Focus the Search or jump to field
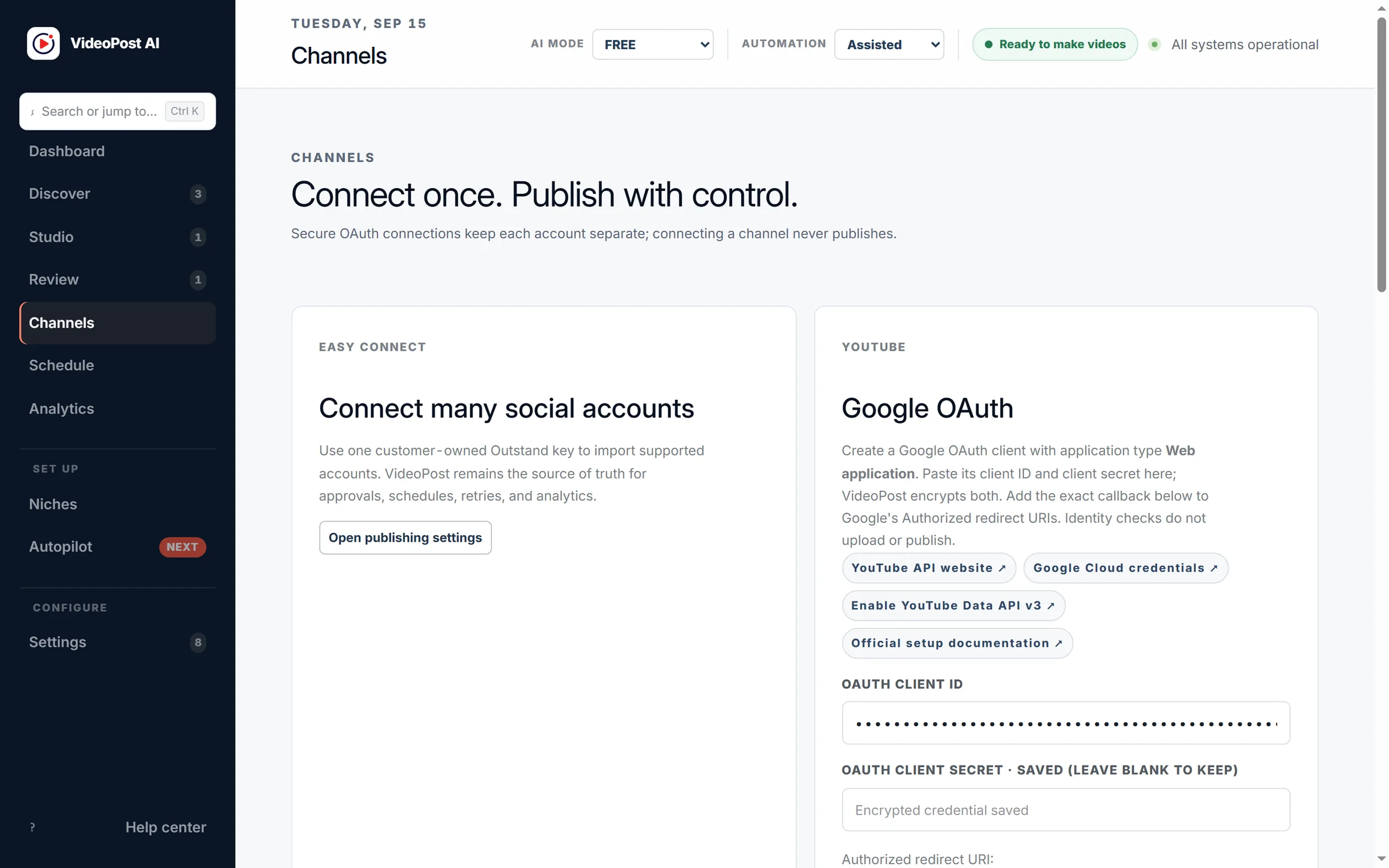Image resolution: width=1389 pixels, height=868 pixels. pyautogui.click(x=117, y=111)
